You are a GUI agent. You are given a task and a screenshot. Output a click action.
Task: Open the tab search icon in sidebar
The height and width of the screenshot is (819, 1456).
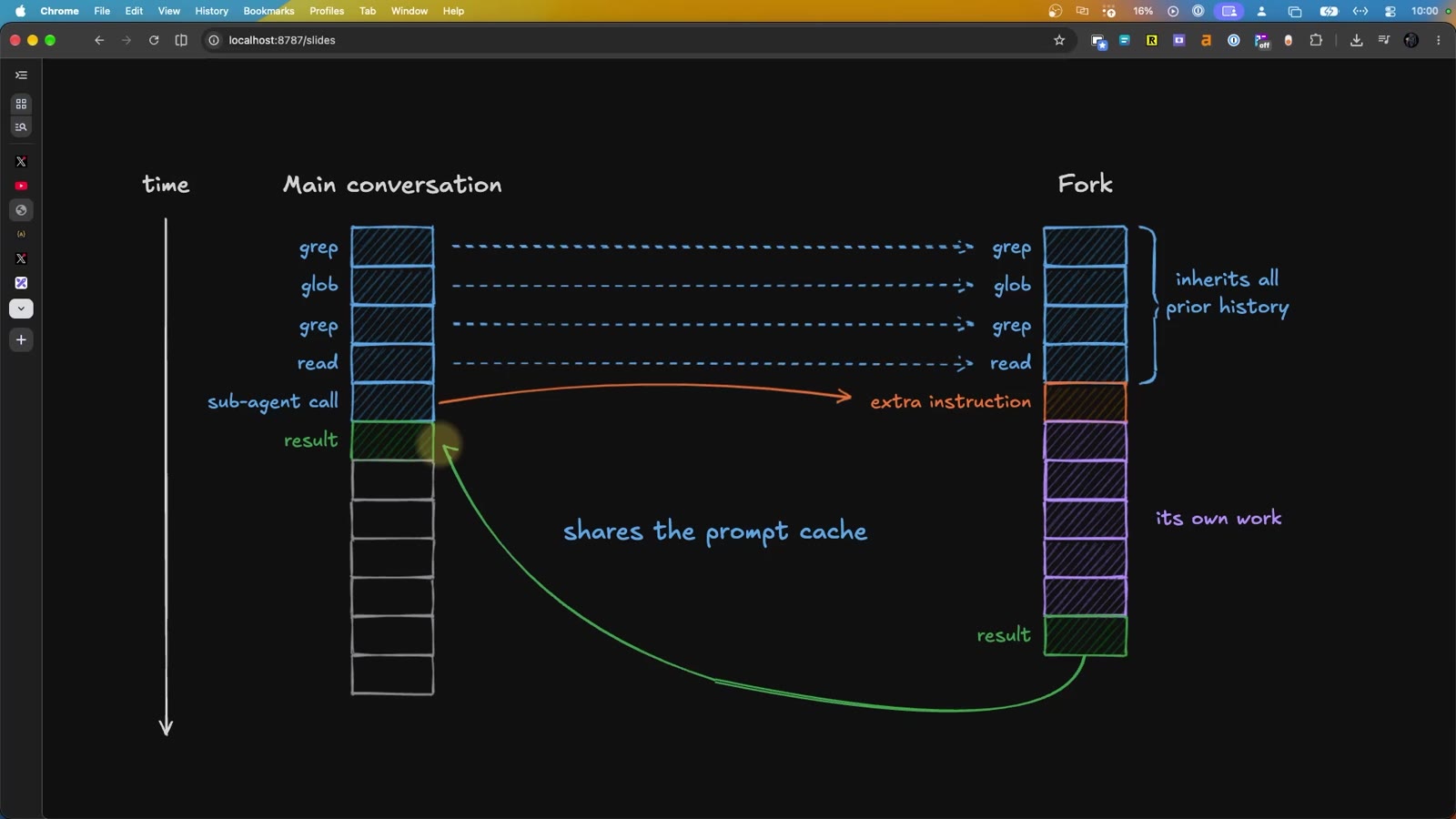[21, 127]
